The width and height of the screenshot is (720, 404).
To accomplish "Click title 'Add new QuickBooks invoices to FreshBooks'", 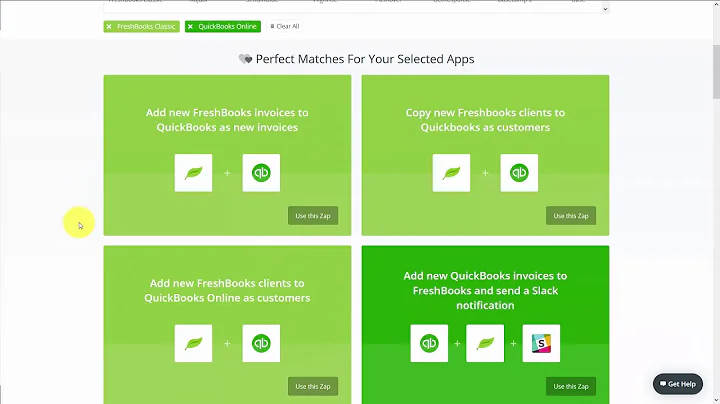I will (x=485, y=291).
